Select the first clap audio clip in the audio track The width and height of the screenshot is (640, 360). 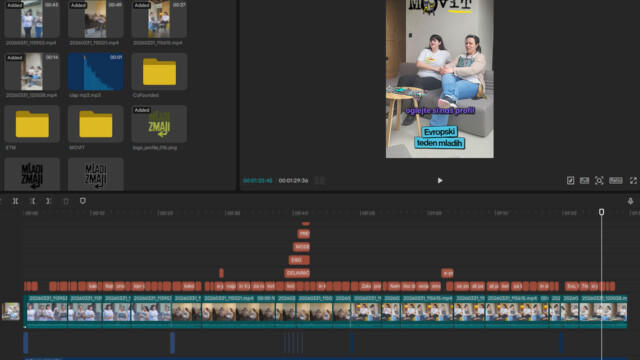[26, 343]
